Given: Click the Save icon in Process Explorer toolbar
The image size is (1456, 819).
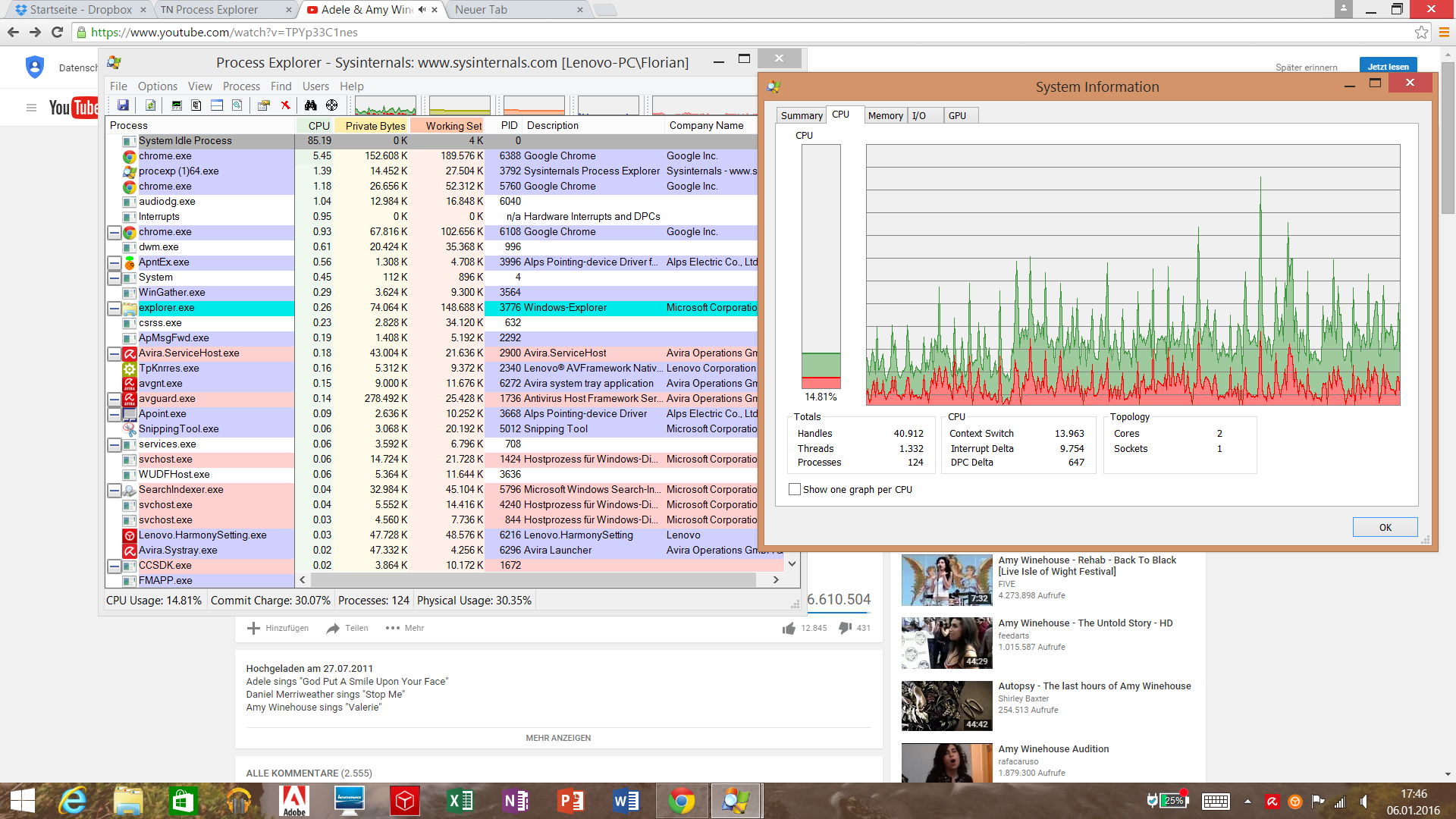Looking at the screenshot, I should point(123,105).
